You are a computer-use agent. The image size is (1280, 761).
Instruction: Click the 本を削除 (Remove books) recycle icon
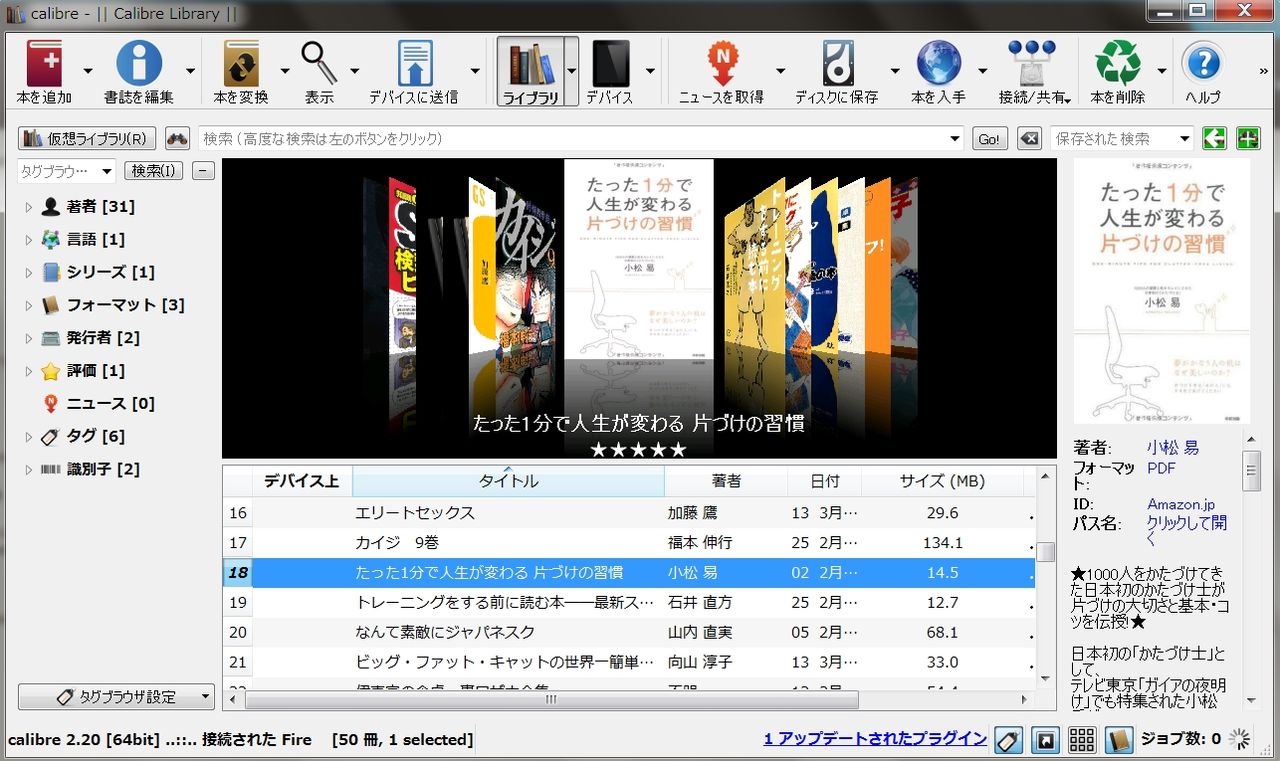coord(1118,63)
